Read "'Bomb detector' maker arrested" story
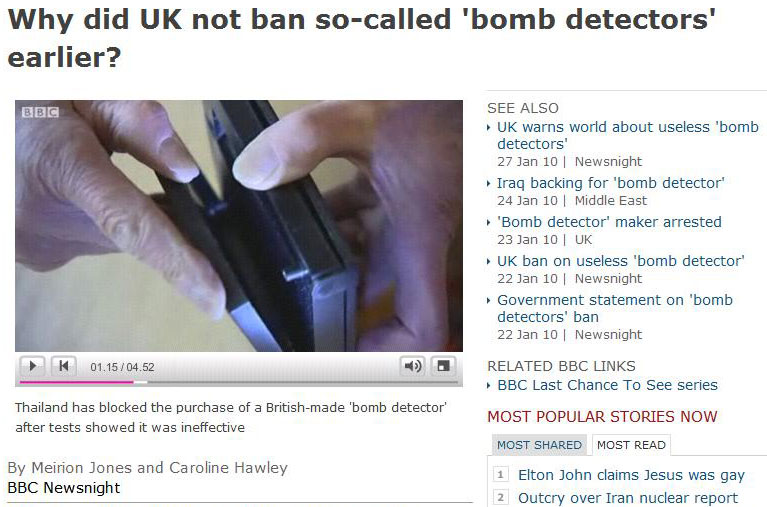Screen dimensions: 767x507 [609, 222]
